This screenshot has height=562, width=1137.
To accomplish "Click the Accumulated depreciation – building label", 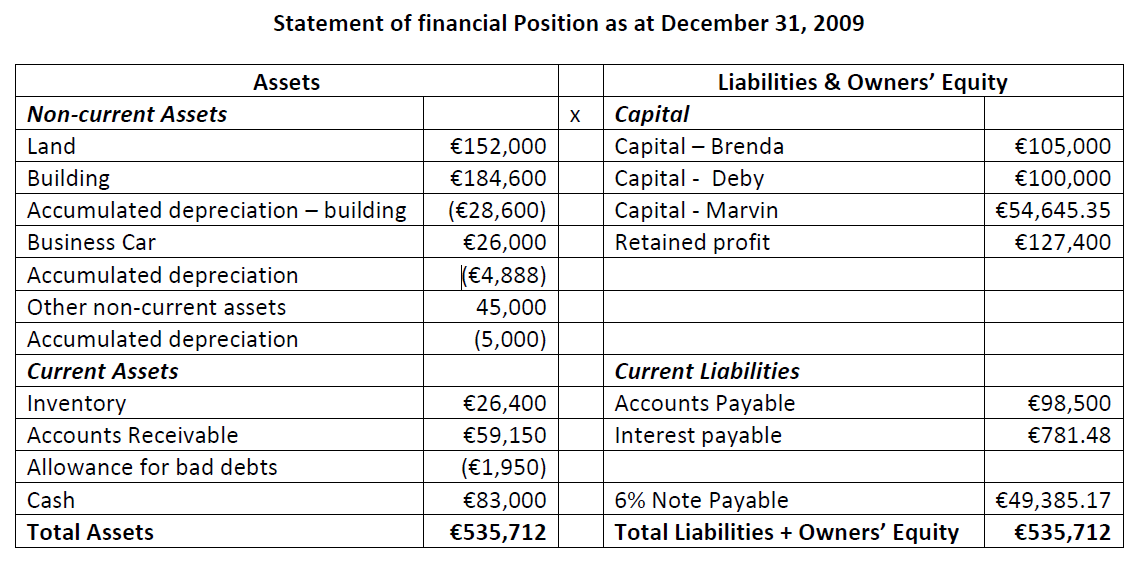I will click(x=217, y=211).
